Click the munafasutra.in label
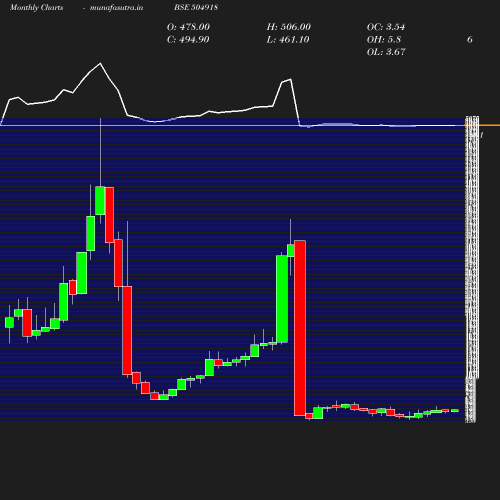This screenshot has width=500, height=500. click(x=116, y=7)
